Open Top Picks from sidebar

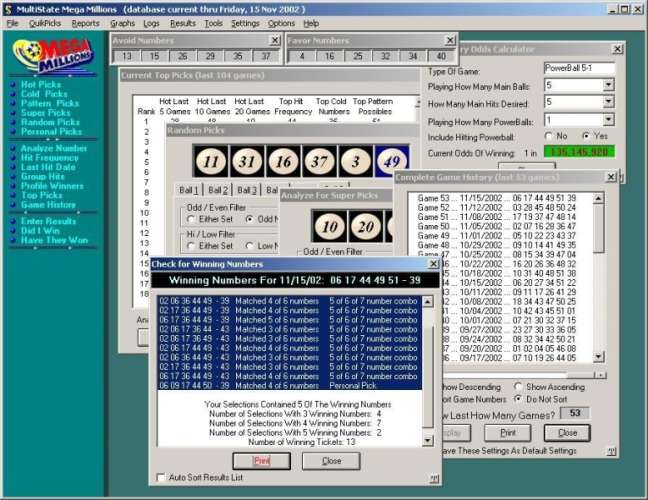pyautogui.click(x=41, y=195)
